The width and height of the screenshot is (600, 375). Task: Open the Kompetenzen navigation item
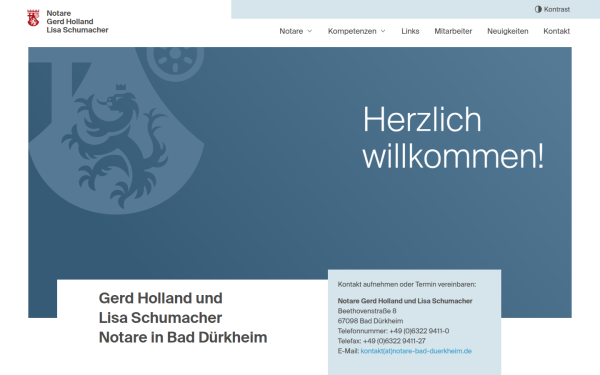tap(352, 31)
